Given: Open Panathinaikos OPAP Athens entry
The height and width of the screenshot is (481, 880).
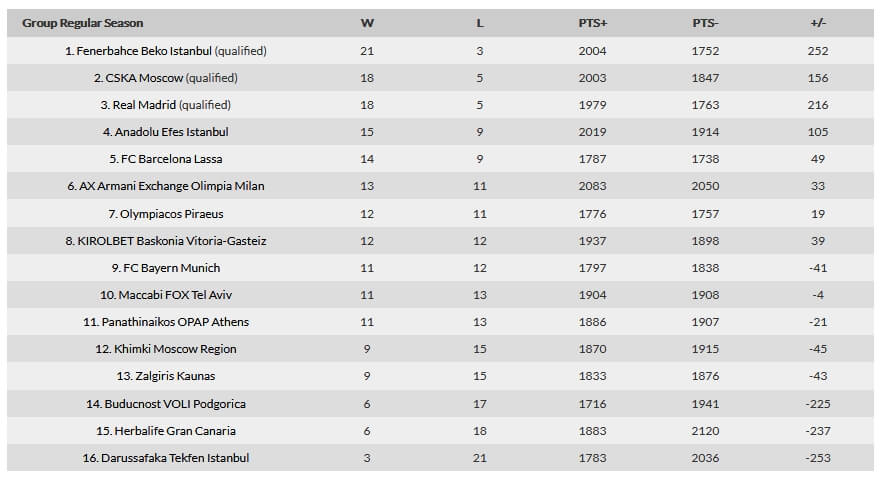Looking at the screenshot, I should click(x=175, y=322).
